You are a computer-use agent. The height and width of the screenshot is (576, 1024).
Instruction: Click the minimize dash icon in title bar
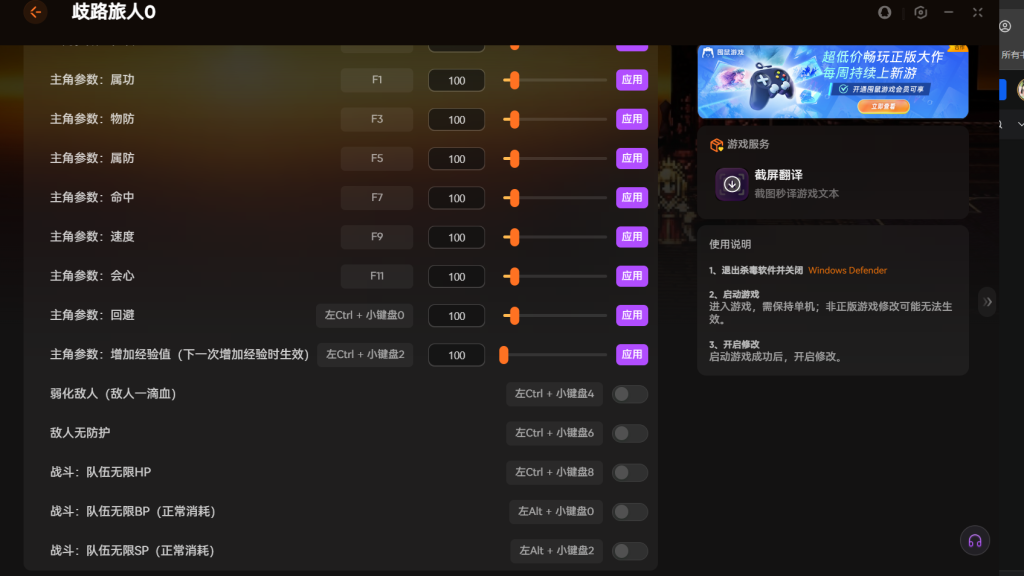click(x=949, y=12)
